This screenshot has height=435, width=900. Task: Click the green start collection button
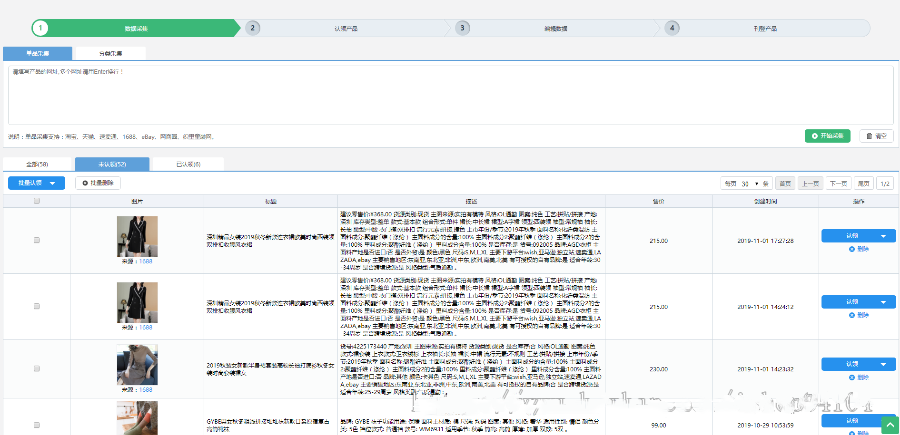pyautogui.click(x=829, y=136)
